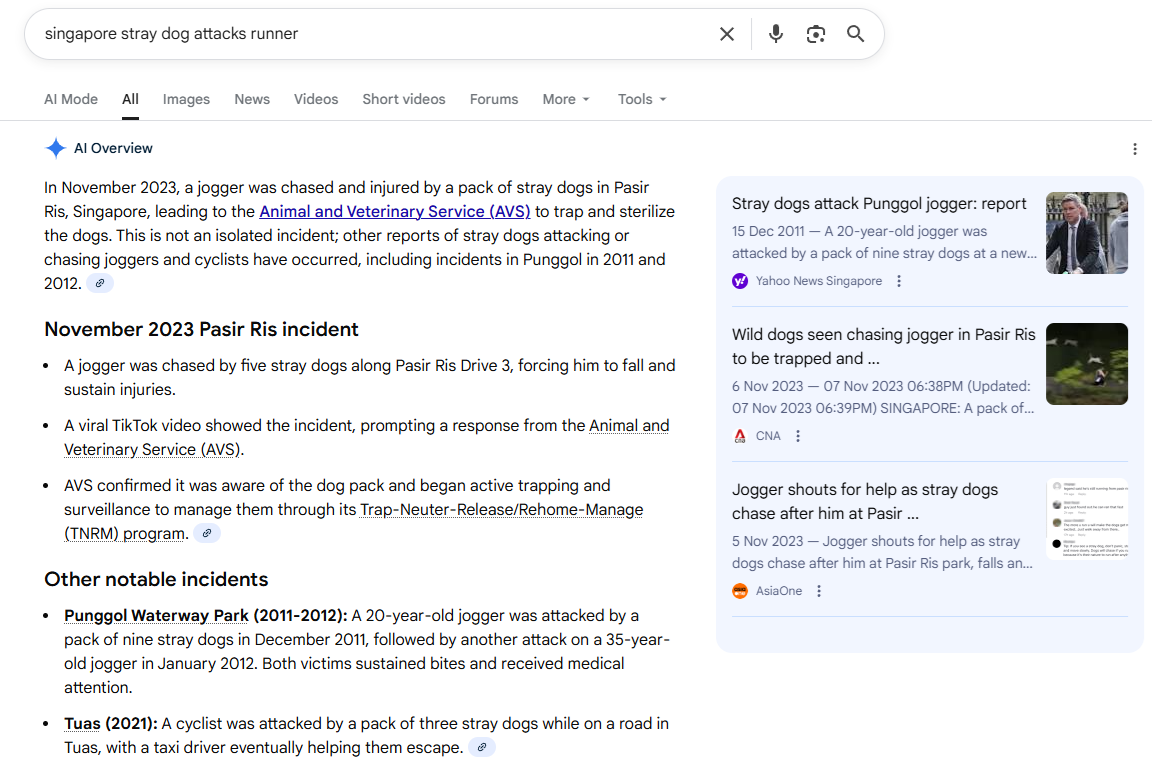
Task: Open CNA result three-dot menu
Action: (798, 436)
